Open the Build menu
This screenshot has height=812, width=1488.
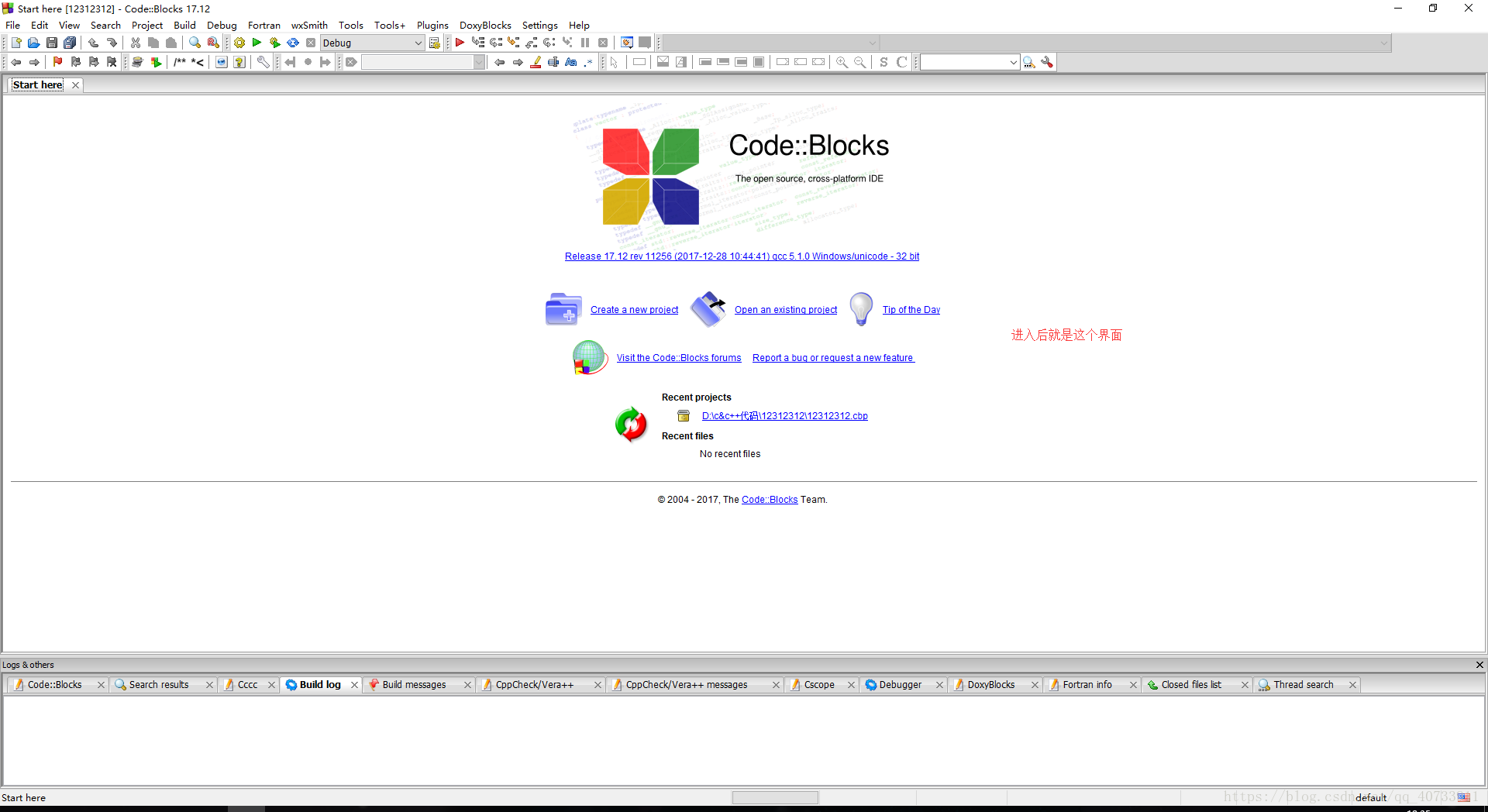click(184, 25)
